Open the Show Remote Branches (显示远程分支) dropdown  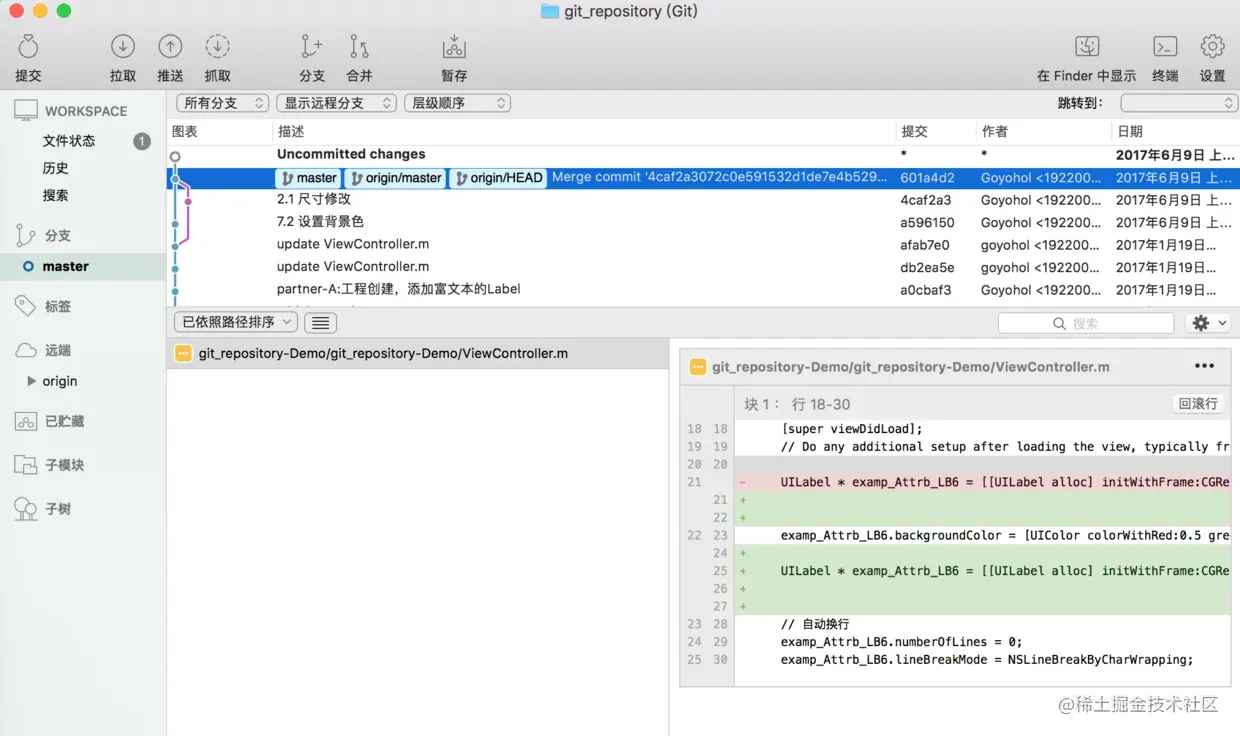point(337,103)
